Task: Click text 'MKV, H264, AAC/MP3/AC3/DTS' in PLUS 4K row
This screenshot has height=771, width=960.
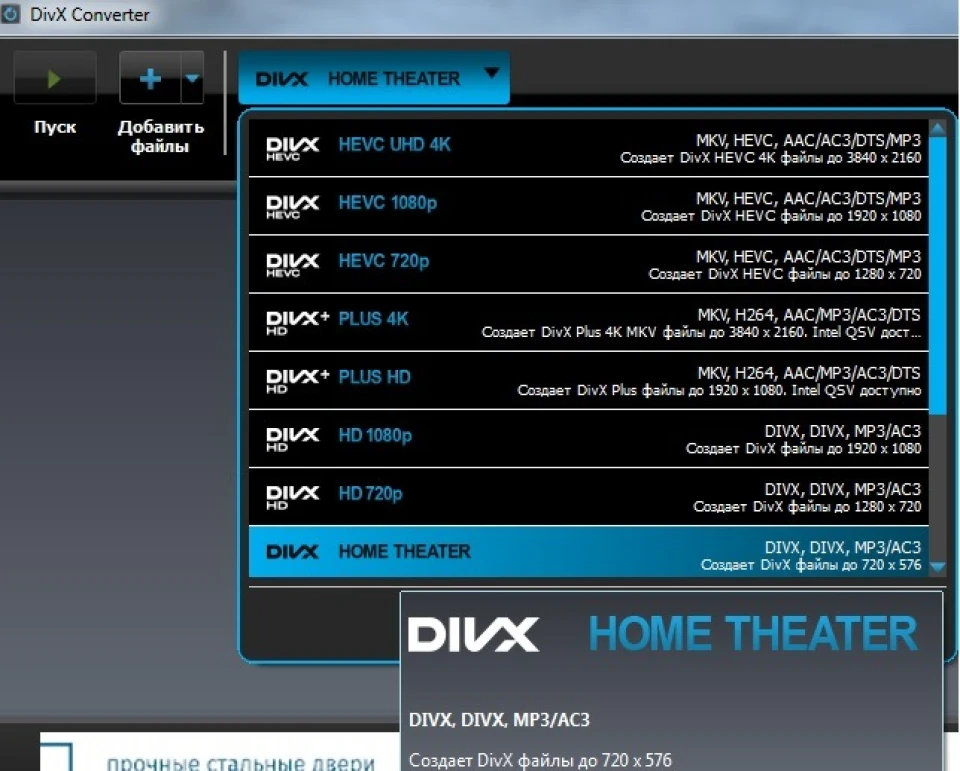Action: tap(808, 315)
